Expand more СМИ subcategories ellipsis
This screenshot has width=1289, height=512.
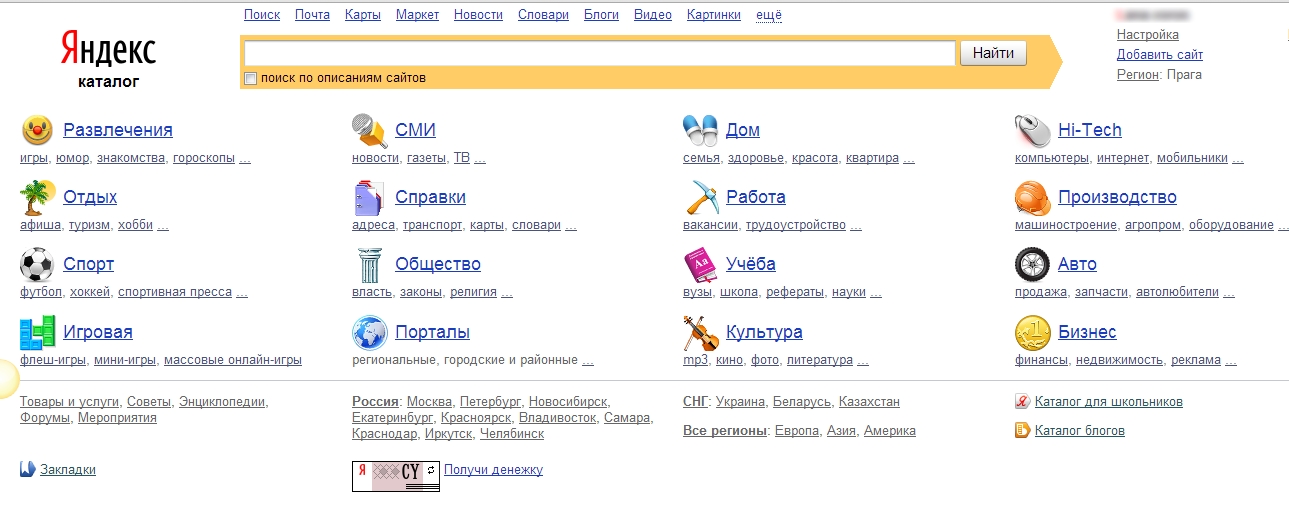(480, 158)
